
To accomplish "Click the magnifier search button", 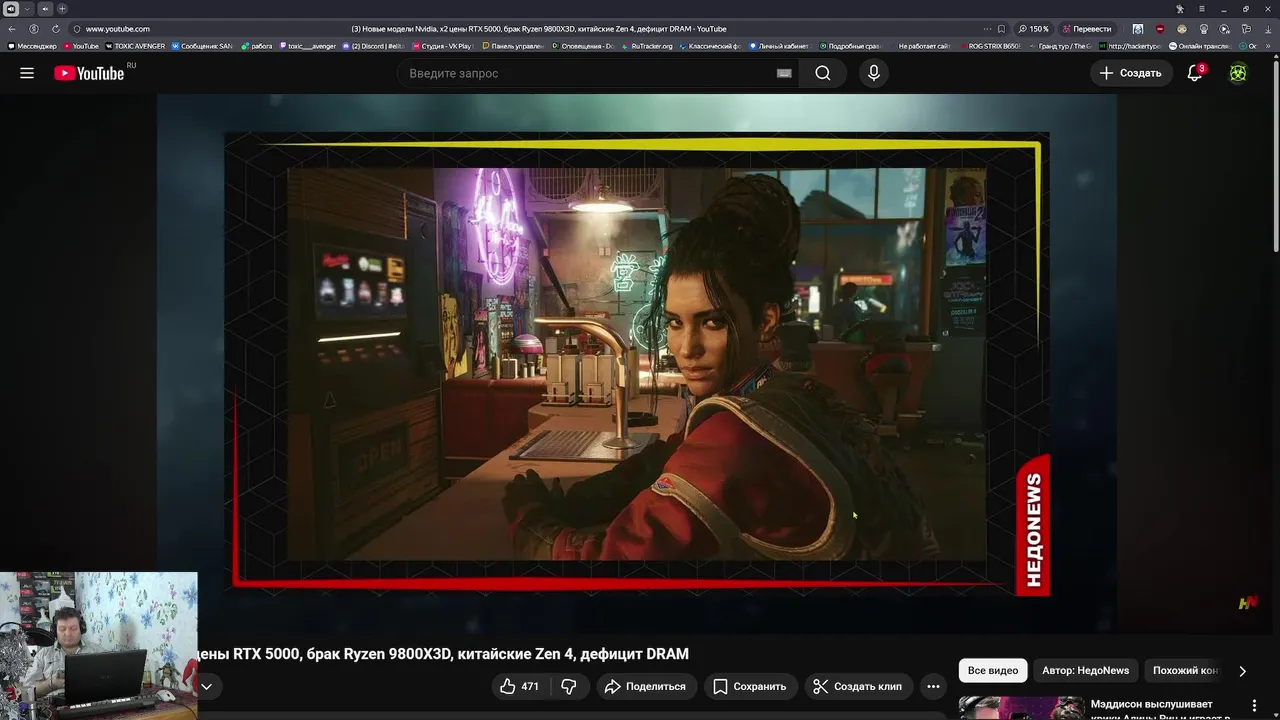I will [823, 73].
